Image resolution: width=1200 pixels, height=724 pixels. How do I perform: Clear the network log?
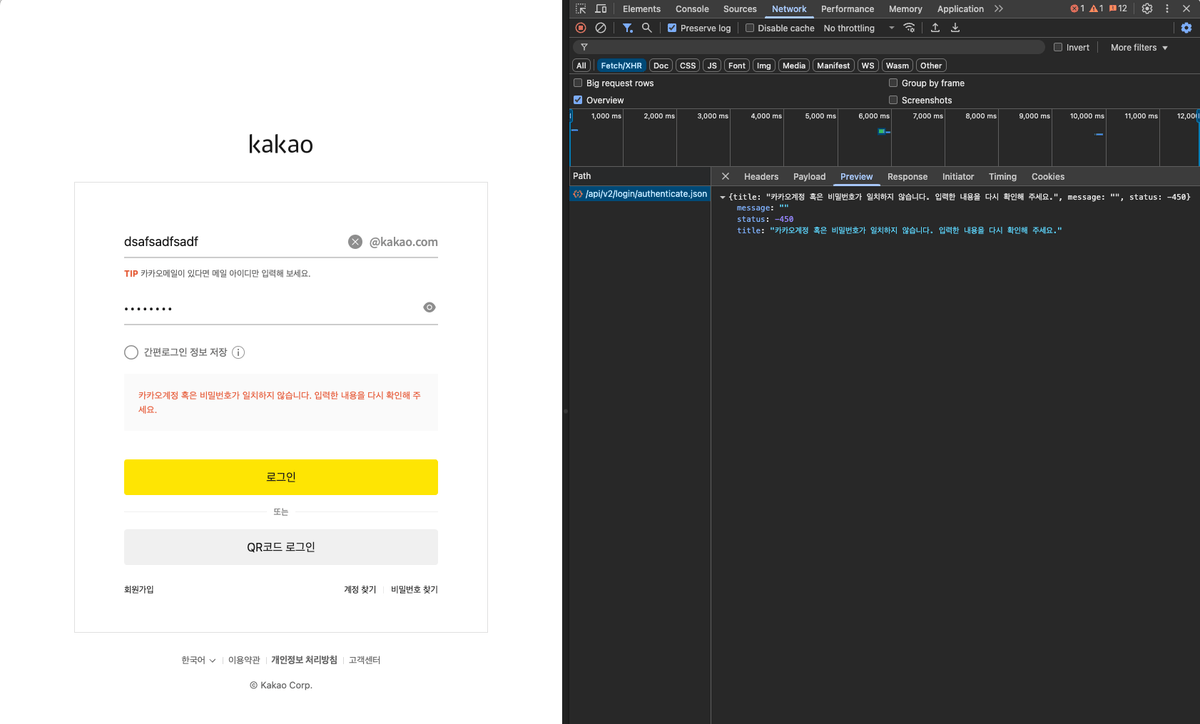(600, 28)
